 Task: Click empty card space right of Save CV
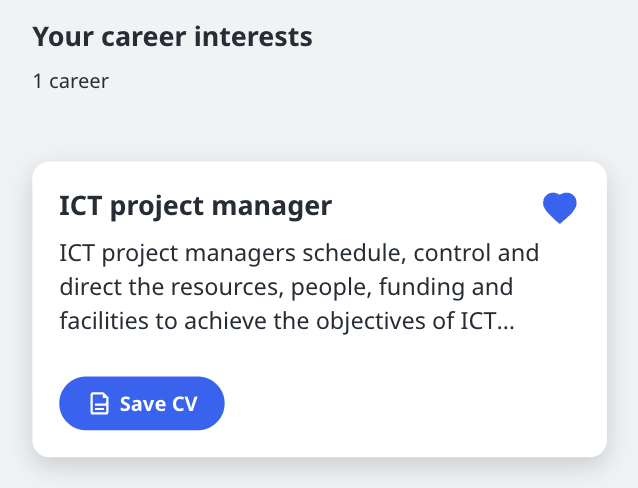pyautogui.click(x=410, y=403)
